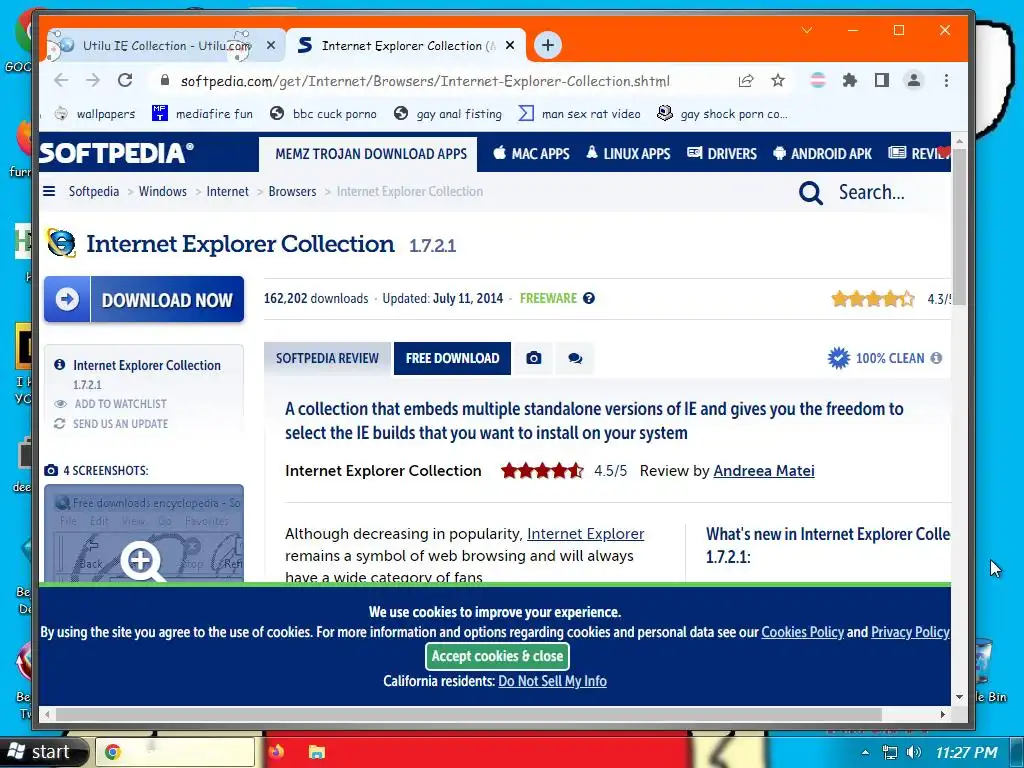Click the Windows breadcrumb link
Screen dimensions: 1024x768
click(163, 191)
